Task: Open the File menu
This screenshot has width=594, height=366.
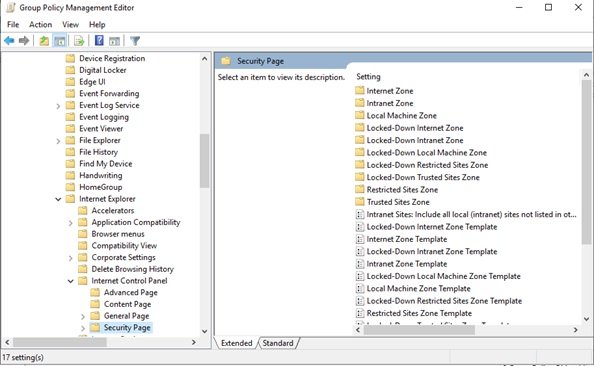Action: coord(13,25)
